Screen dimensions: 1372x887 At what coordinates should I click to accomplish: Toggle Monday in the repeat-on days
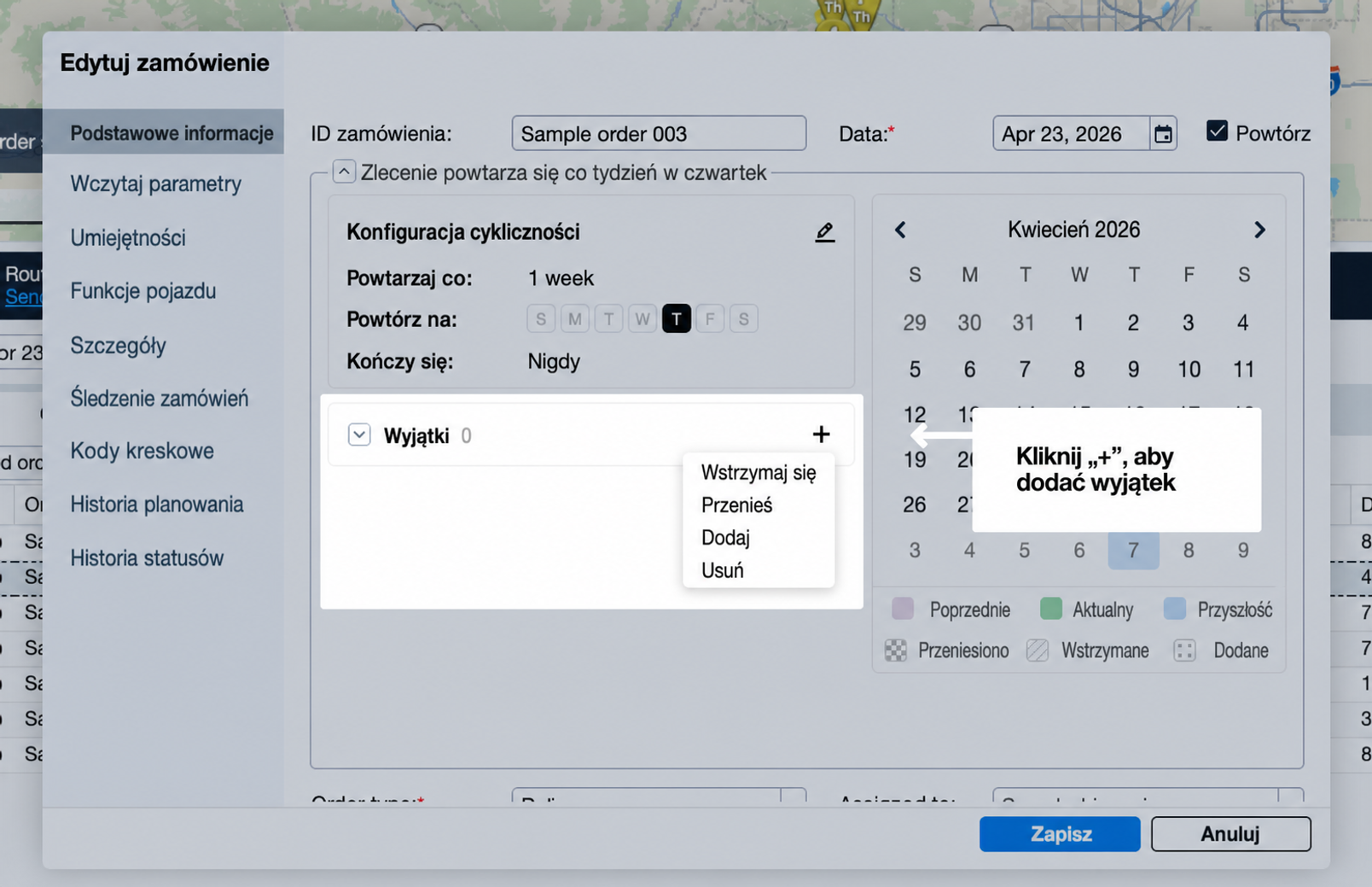click(x=575, y=319)
